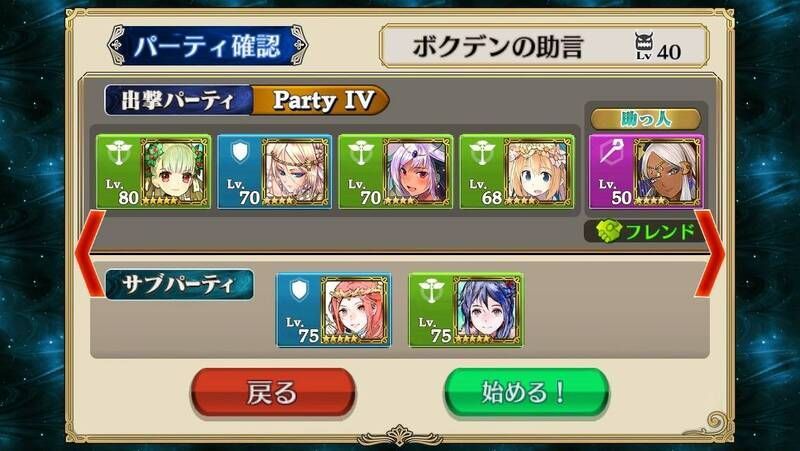Select the blue-haired level 75 sub character
The width and height of the screenshot is (800, 451).
click(466, 310)
